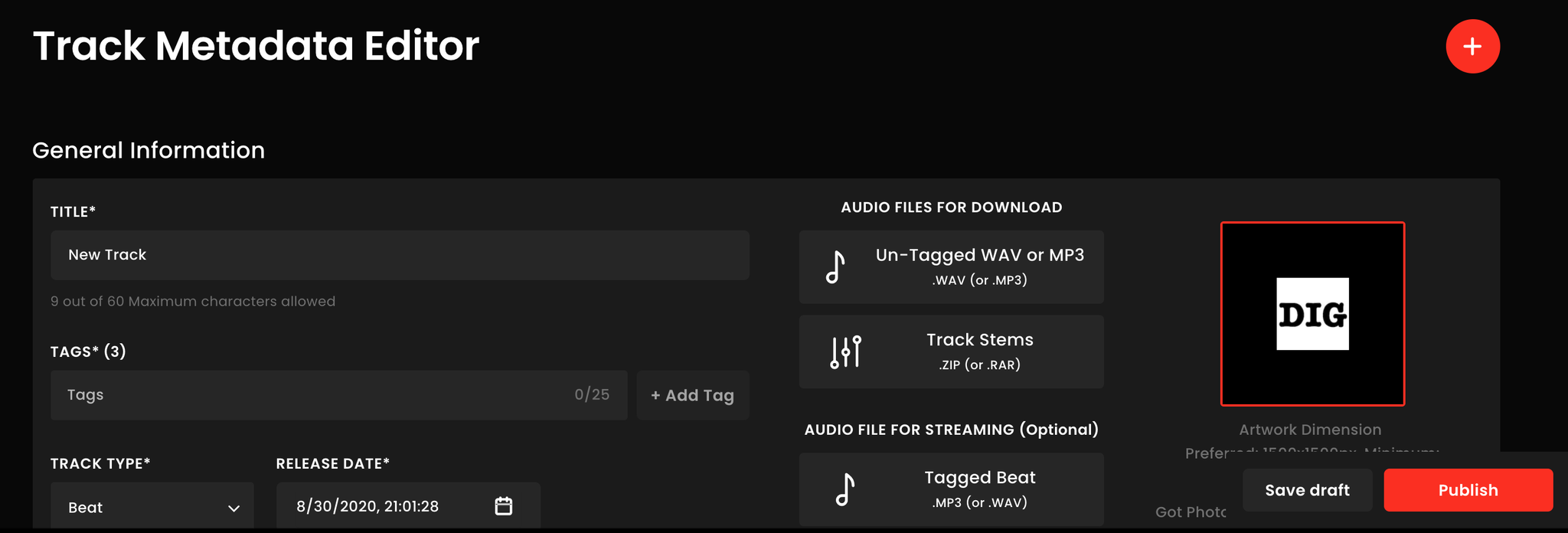Open the calendar icon in Release Date

[x=504, y=505]
